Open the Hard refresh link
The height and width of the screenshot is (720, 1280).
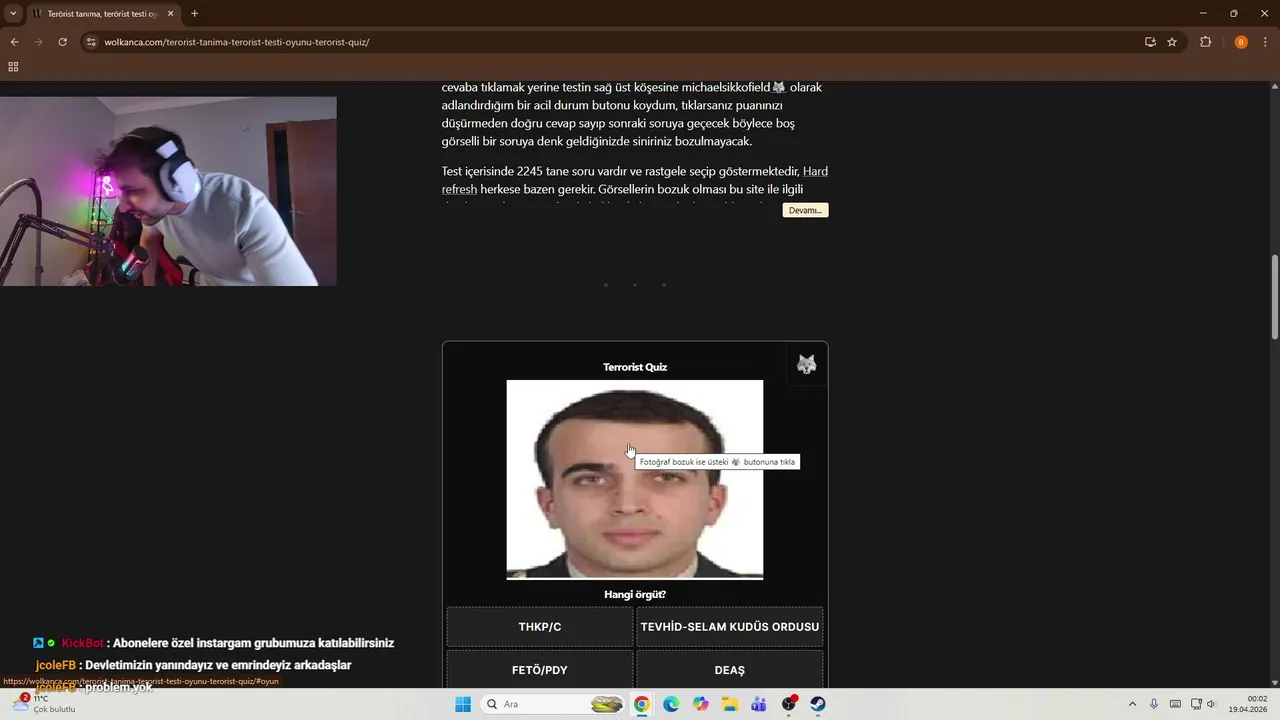635,180
